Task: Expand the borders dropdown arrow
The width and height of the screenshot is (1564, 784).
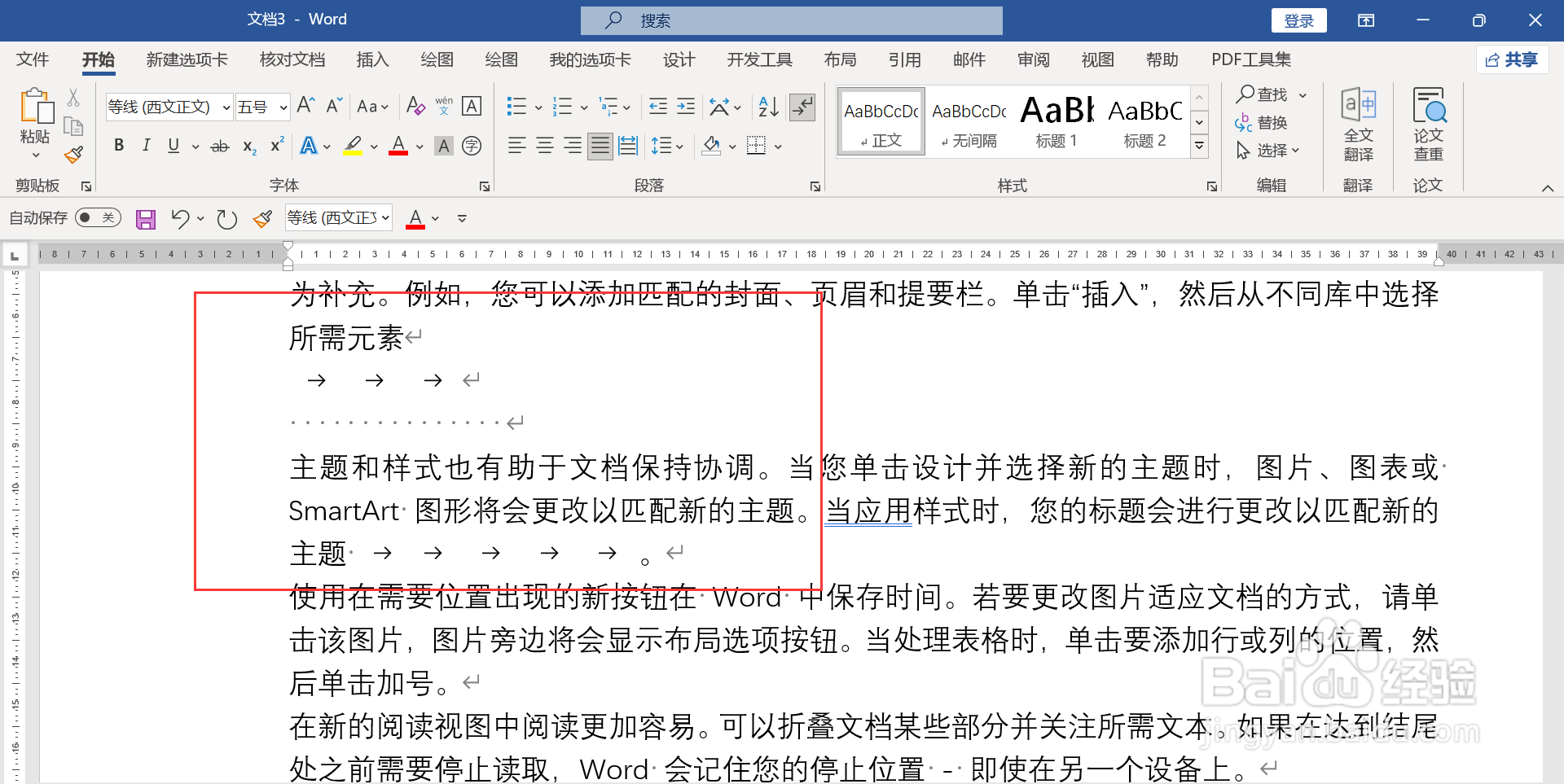Action: click(x=778, y=147)
